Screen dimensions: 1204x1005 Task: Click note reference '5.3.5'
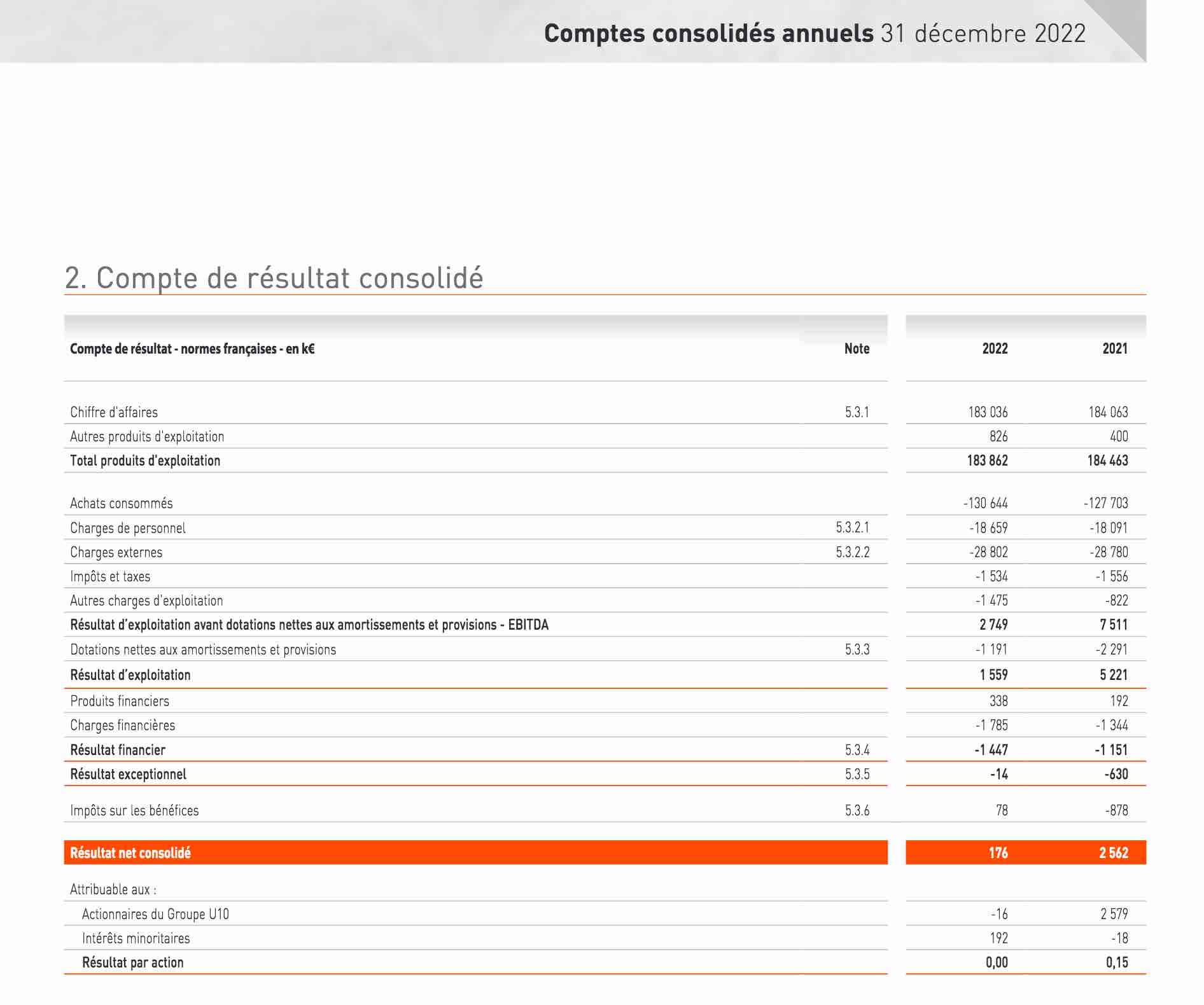[857, 774]
